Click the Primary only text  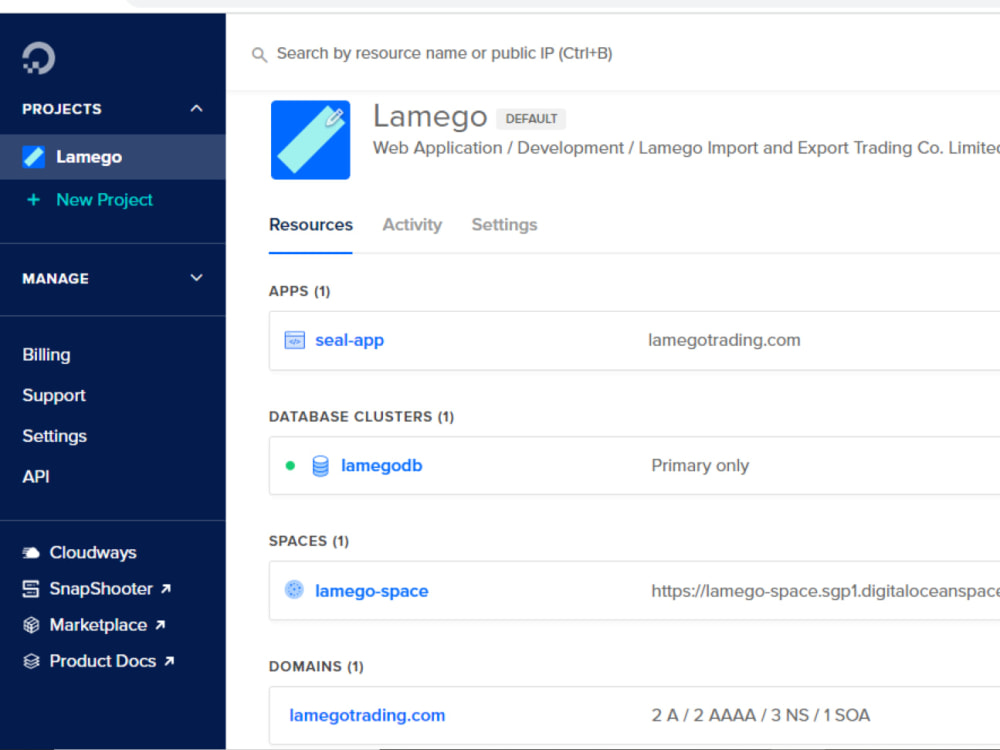click(x=700, y=466)
